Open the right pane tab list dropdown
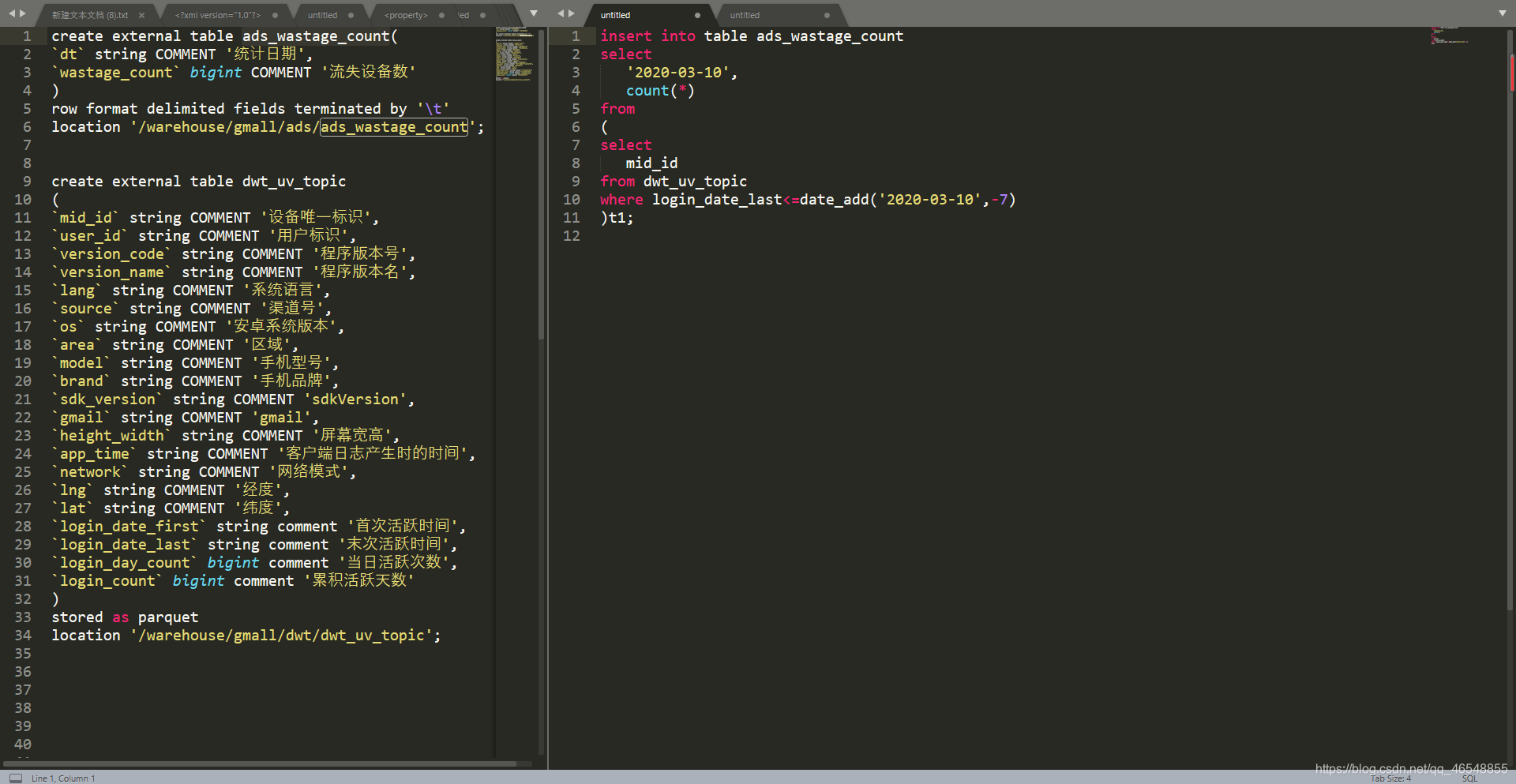Viewport: 1516px width, 784px height. 1503,13
